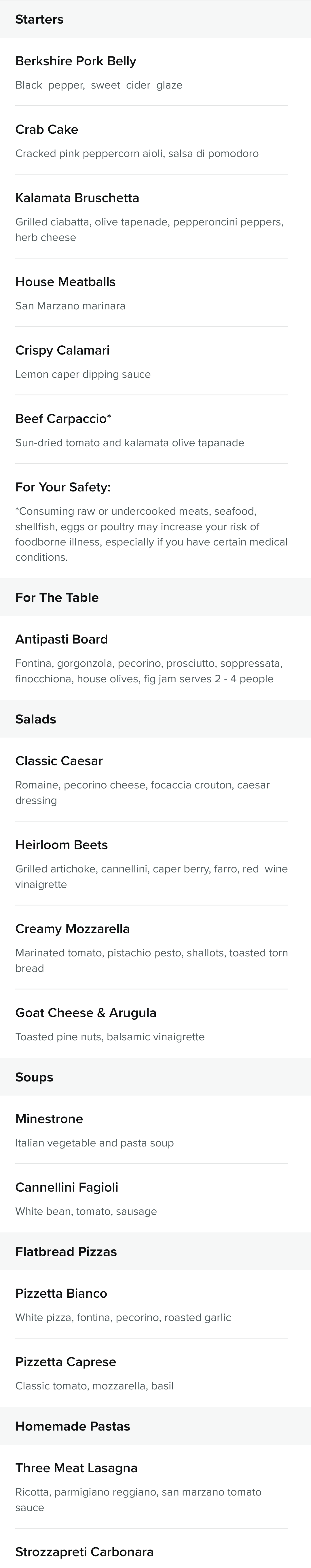311x1568 pixels.
Task: Choose the Classic Caesar salad
Action: (155, 779)
